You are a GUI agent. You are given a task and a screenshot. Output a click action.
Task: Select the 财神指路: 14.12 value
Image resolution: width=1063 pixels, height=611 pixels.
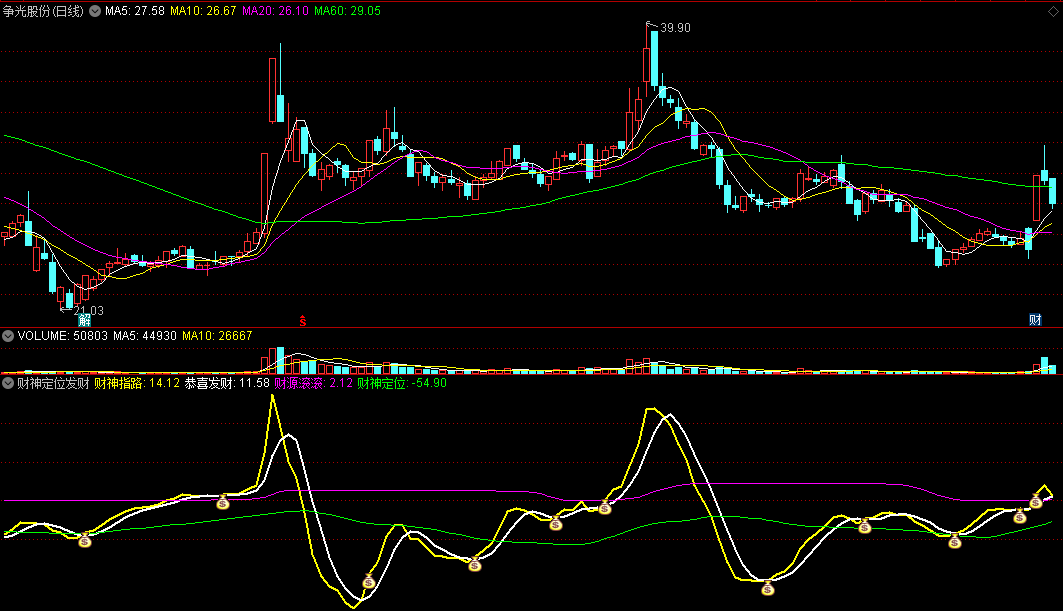pos(137,383)
